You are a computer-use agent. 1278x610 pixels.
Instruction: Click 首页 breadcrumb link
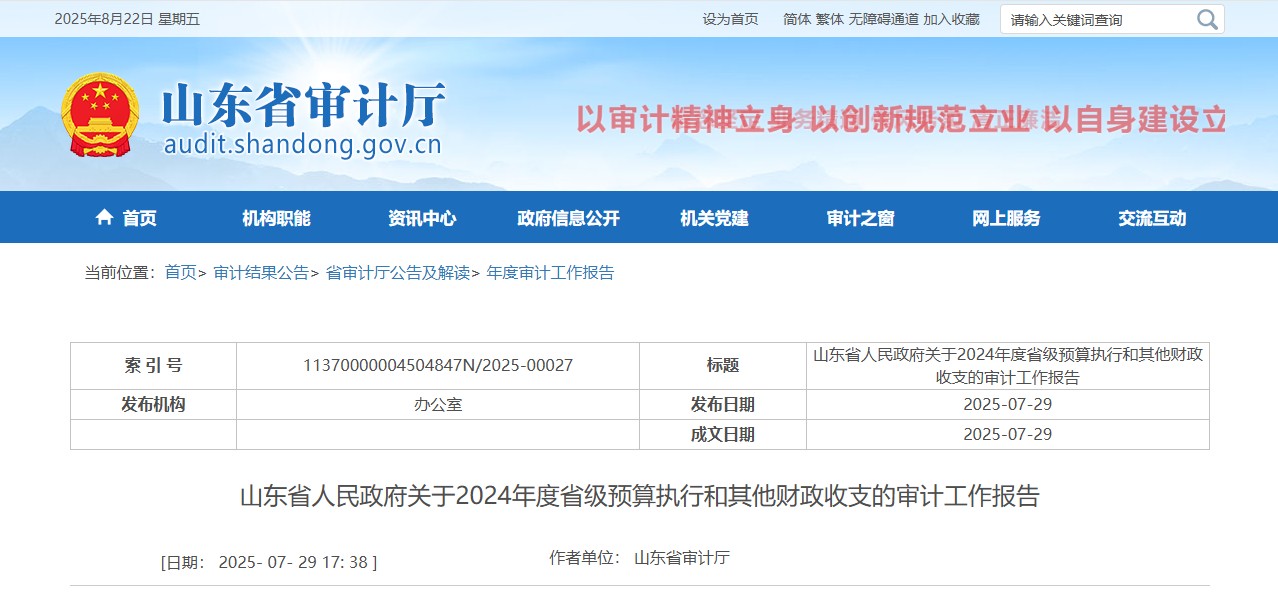point(181,273)
